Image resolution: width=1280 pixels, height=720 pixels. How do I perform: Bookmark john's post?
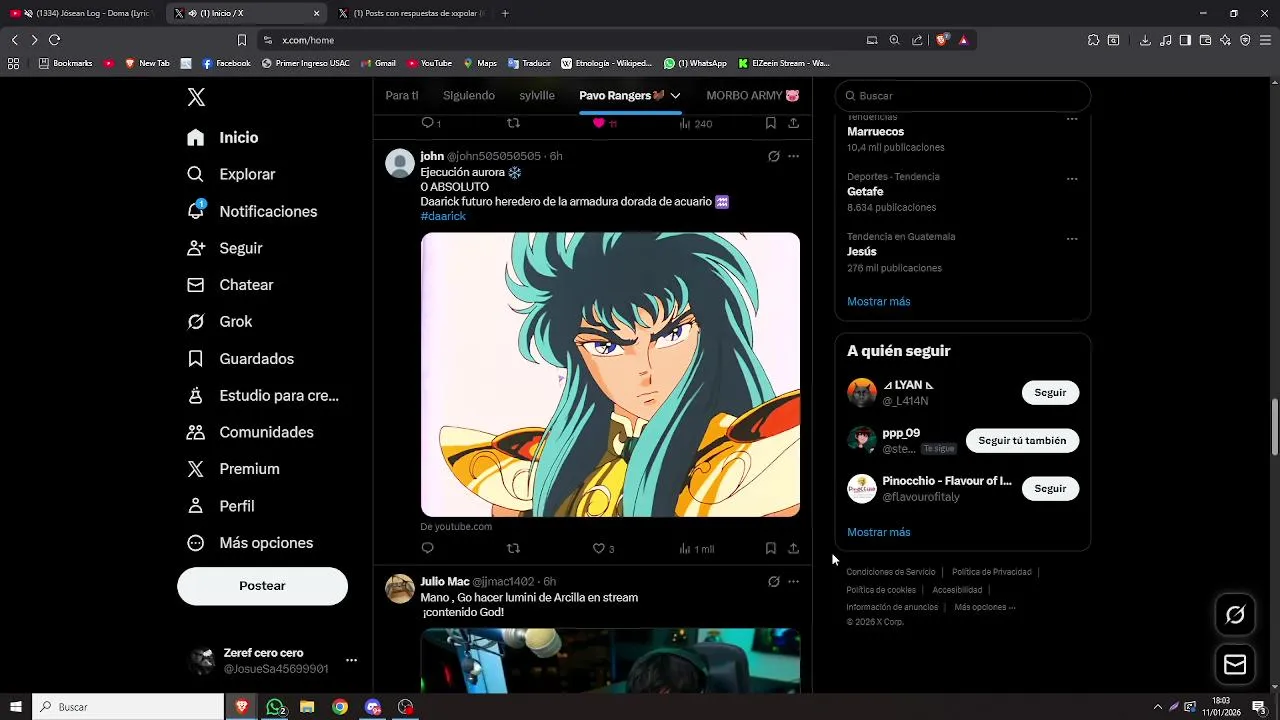770,548
